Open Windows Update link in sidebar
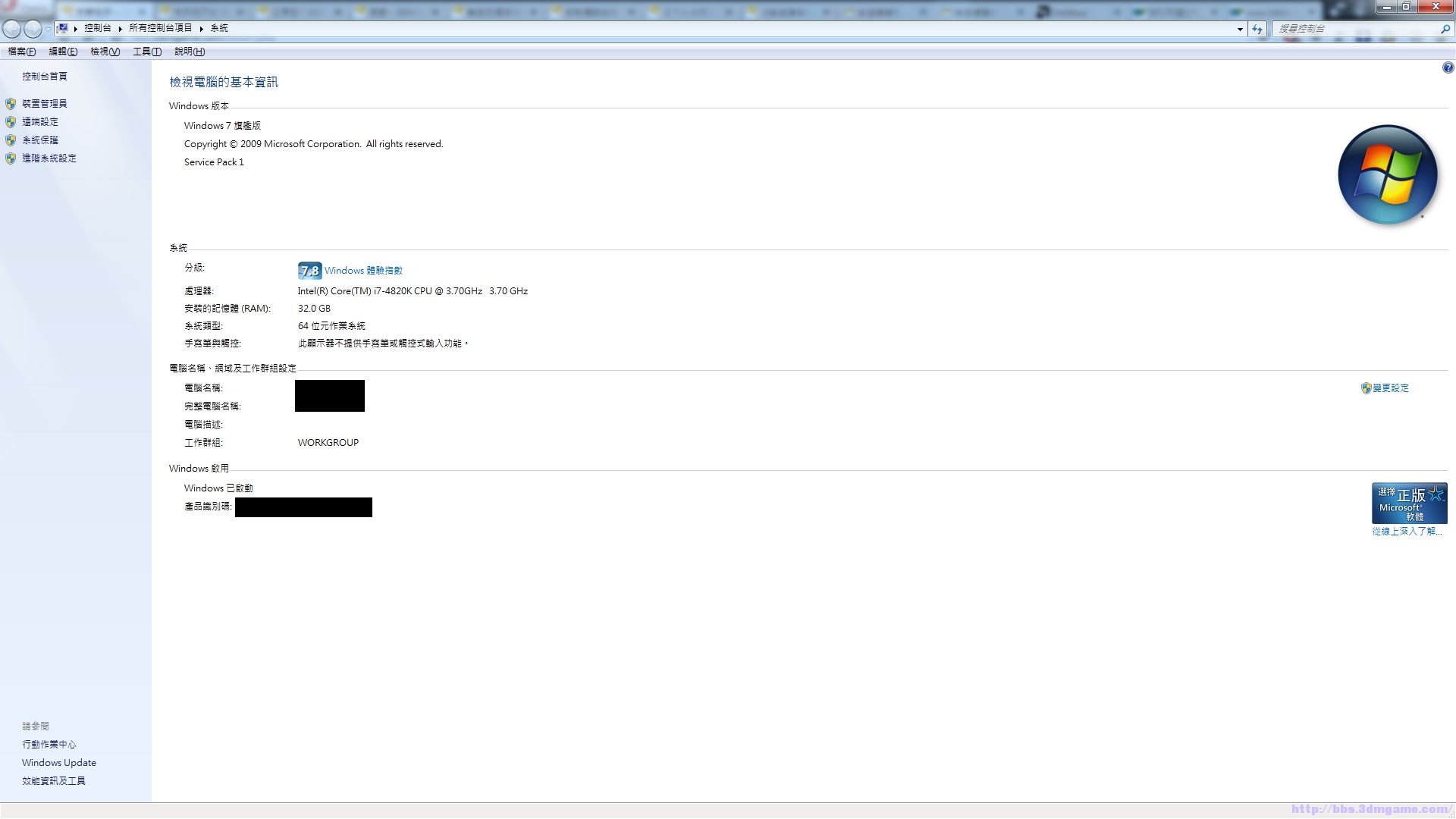 click(59, 763)
